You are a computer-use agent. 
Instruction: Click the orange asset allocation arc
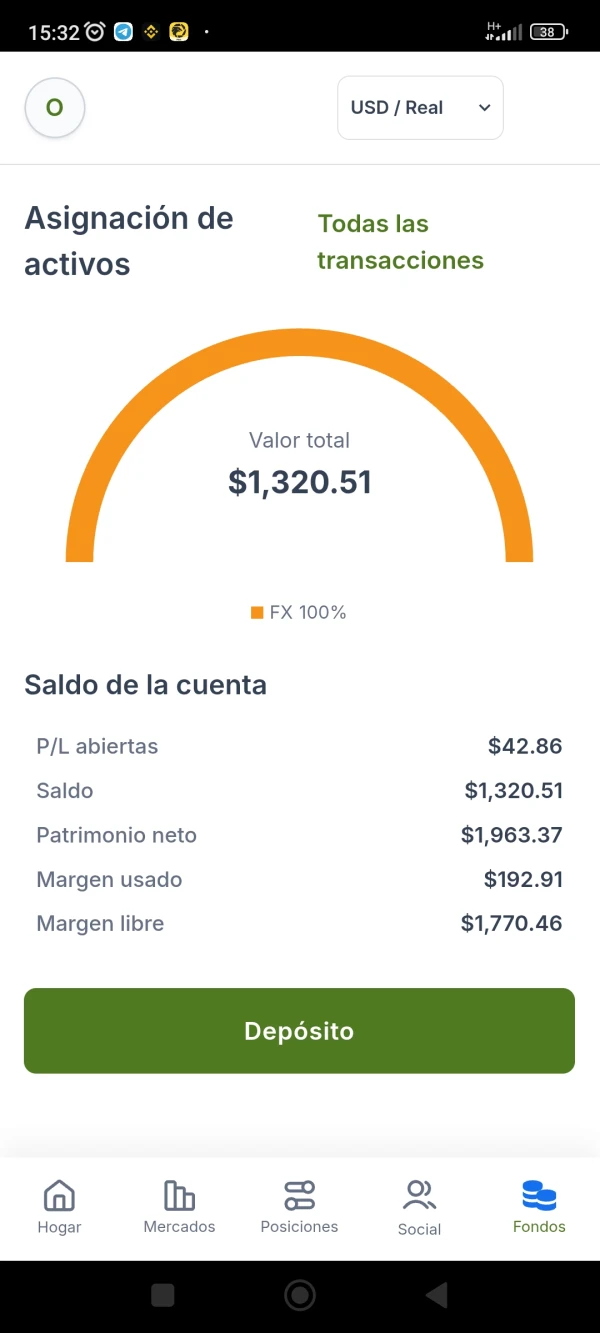(x=299, y=343)
